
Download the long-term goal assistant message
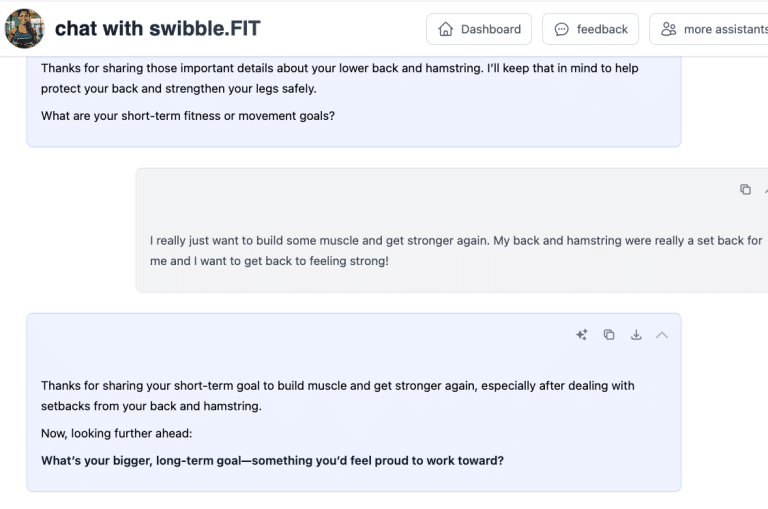pos(635,335)
